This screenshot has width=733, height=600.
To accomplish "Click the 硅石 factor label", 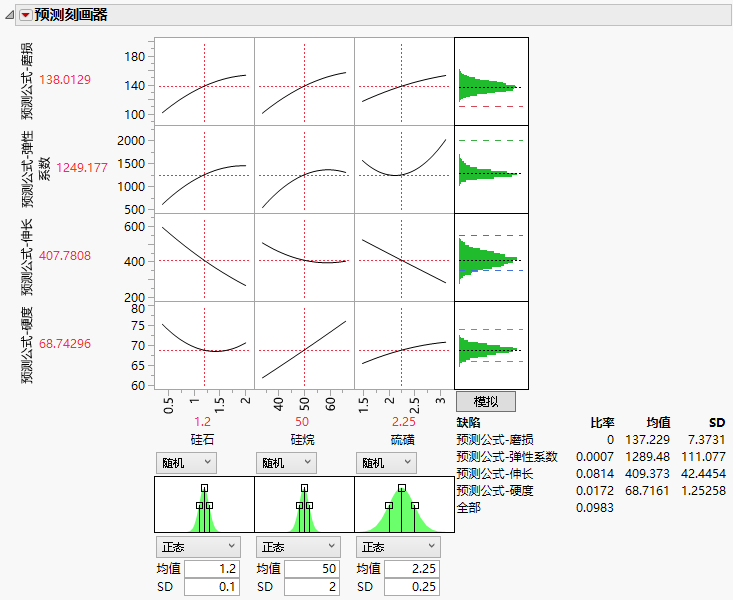I will 202,440.
